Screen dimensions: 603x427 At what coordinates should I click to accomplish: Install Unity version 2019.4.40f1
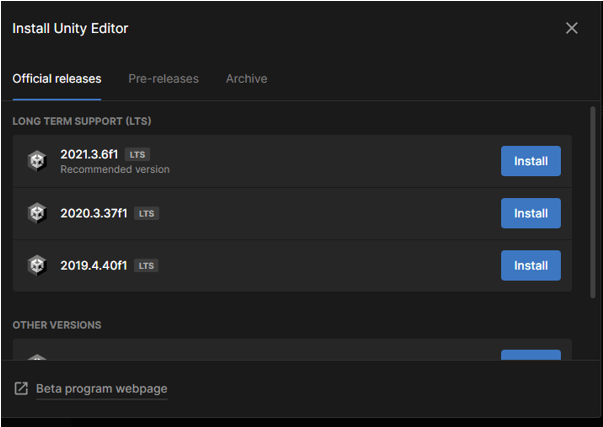pos(531,265)
